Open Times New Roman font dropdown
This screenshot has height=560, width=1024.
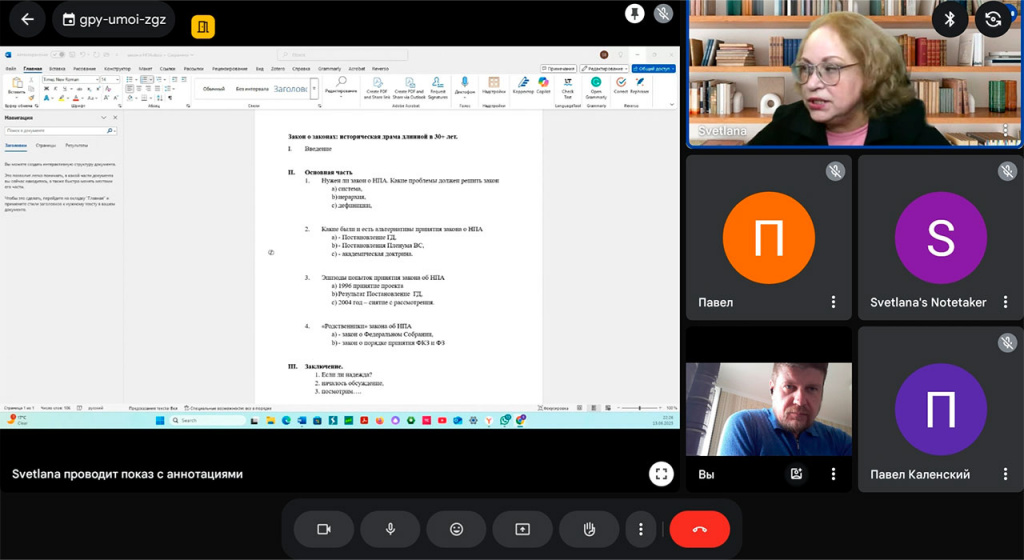point(97,80)
